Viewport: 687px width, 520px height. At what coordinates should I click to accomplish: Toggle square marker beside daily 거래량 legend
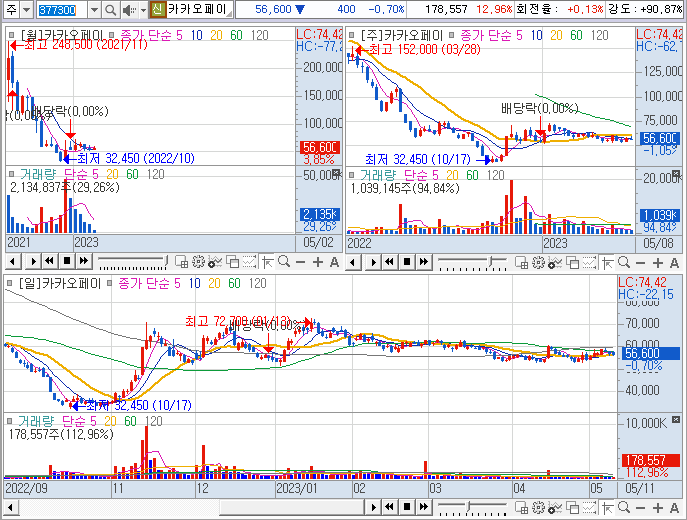(9, 421)
